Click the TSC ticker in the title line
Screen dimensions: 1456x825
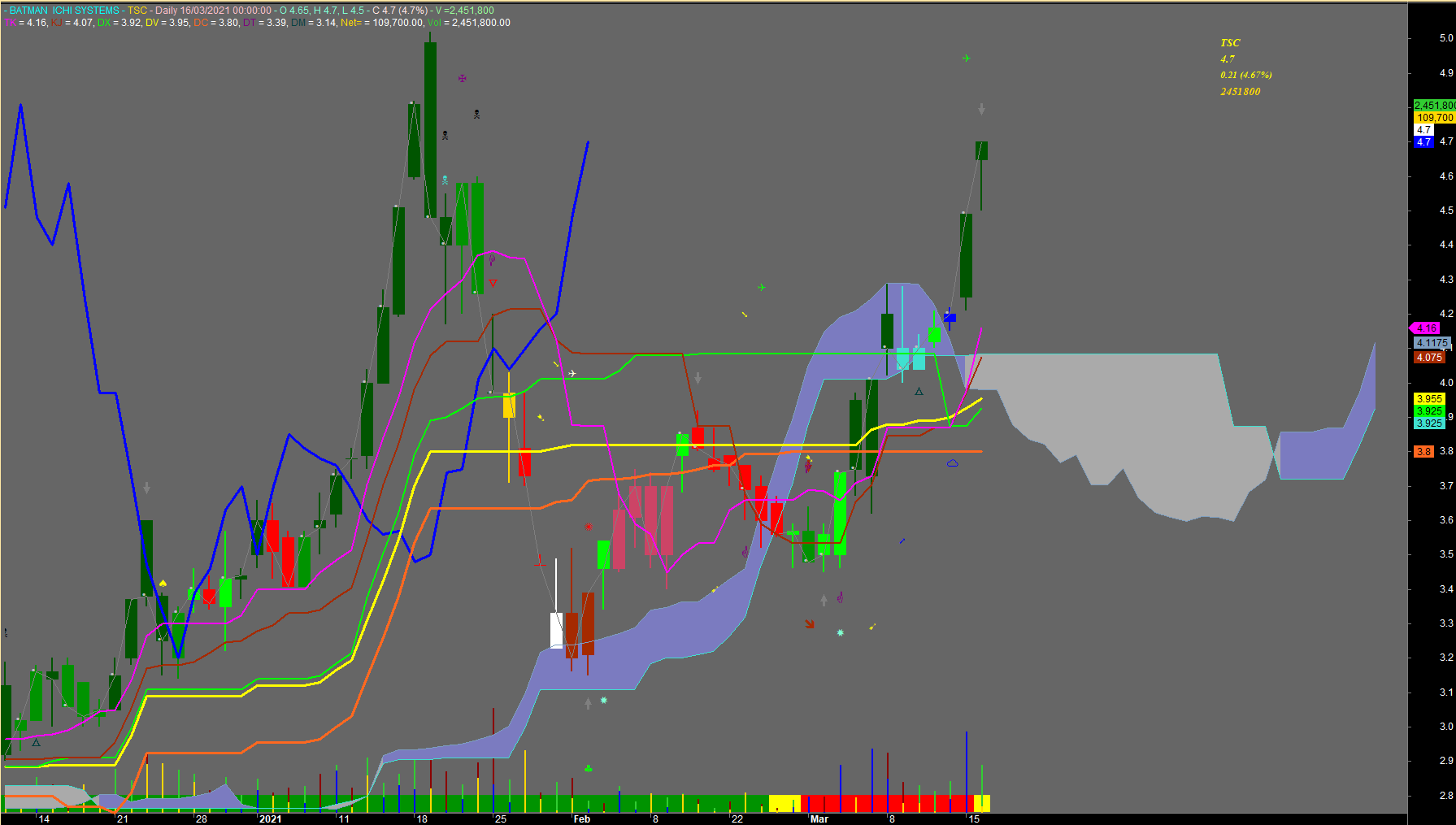coord(137,11)
